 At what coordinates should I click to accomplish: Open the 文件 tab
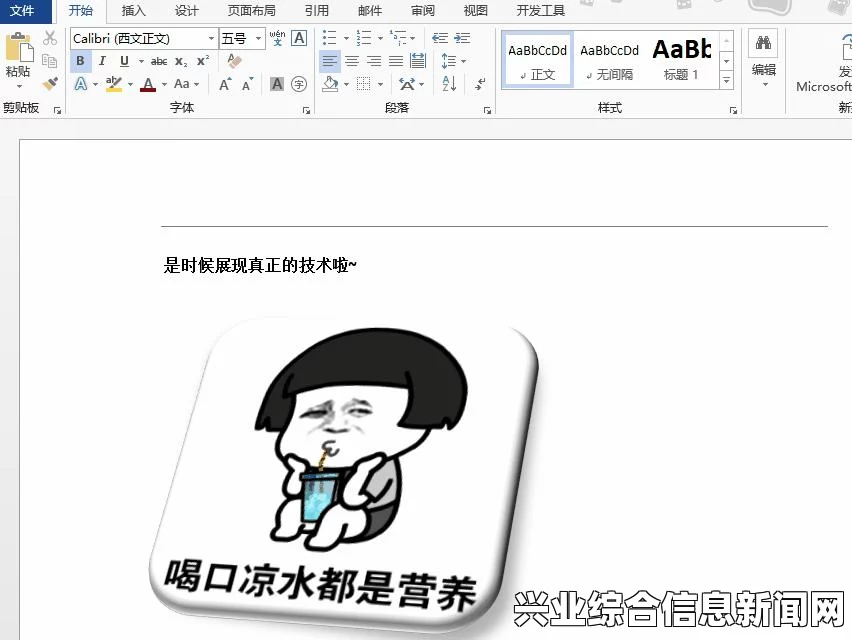(22, 11)
